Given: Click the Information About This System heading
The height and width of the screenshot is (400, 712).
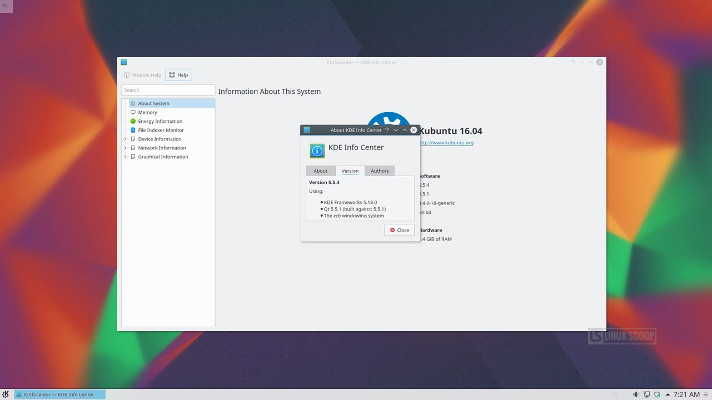Looking at the screenshot, I should point(269,91).
